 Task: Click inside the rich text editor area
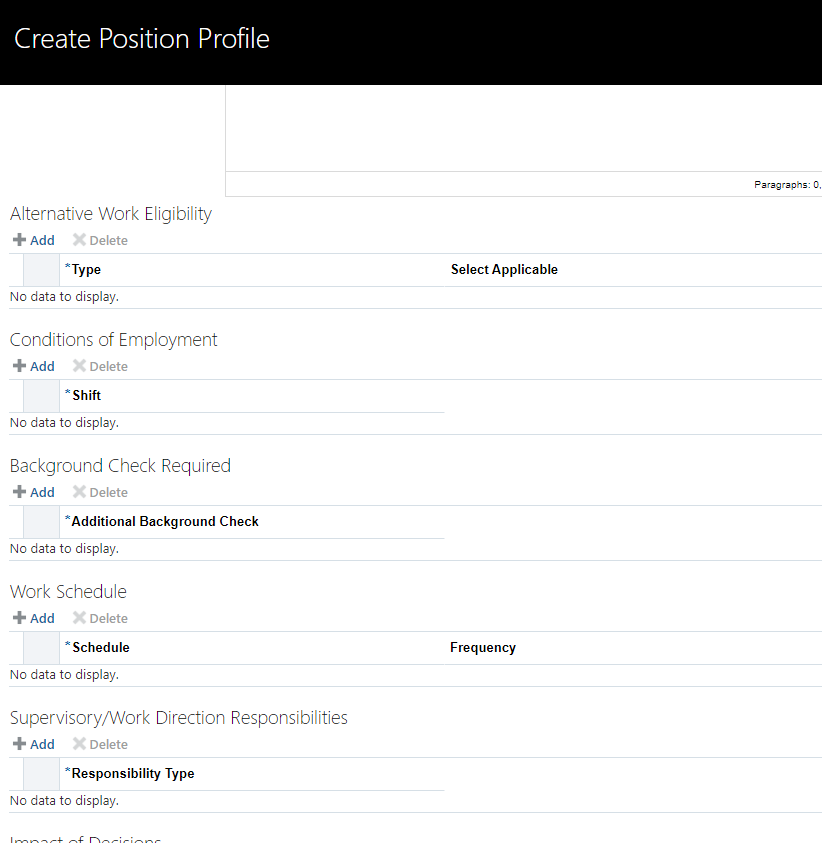click(x=520, y=130)
